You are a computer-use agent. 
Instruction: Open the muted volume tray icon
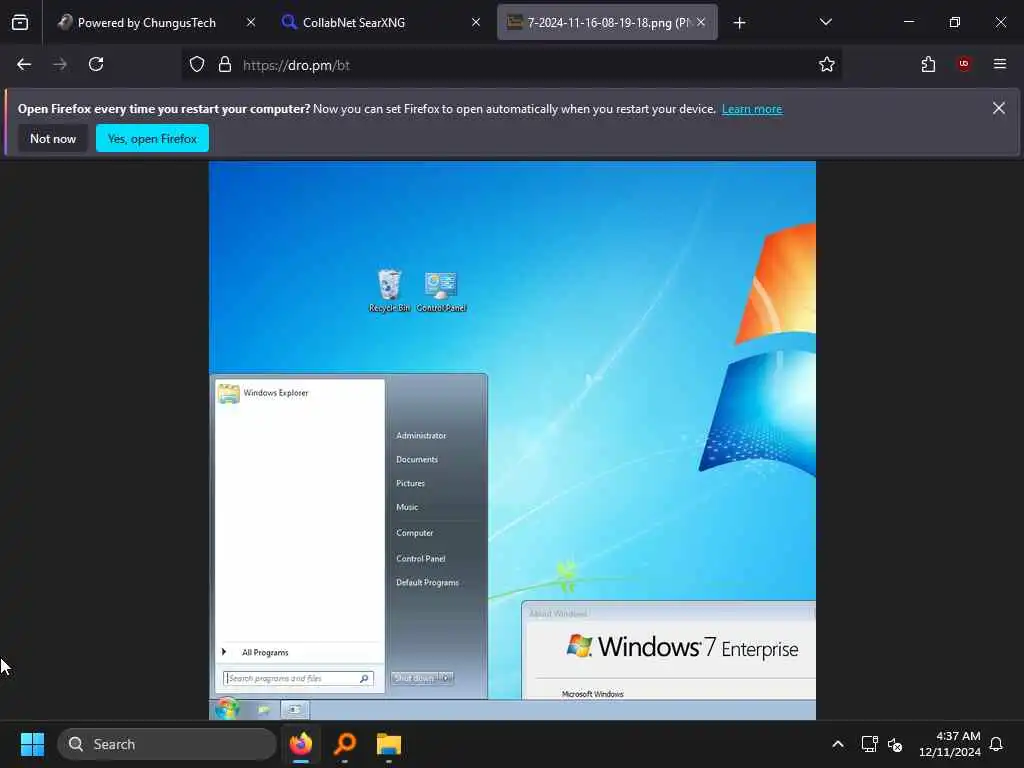tap(895, 744)
